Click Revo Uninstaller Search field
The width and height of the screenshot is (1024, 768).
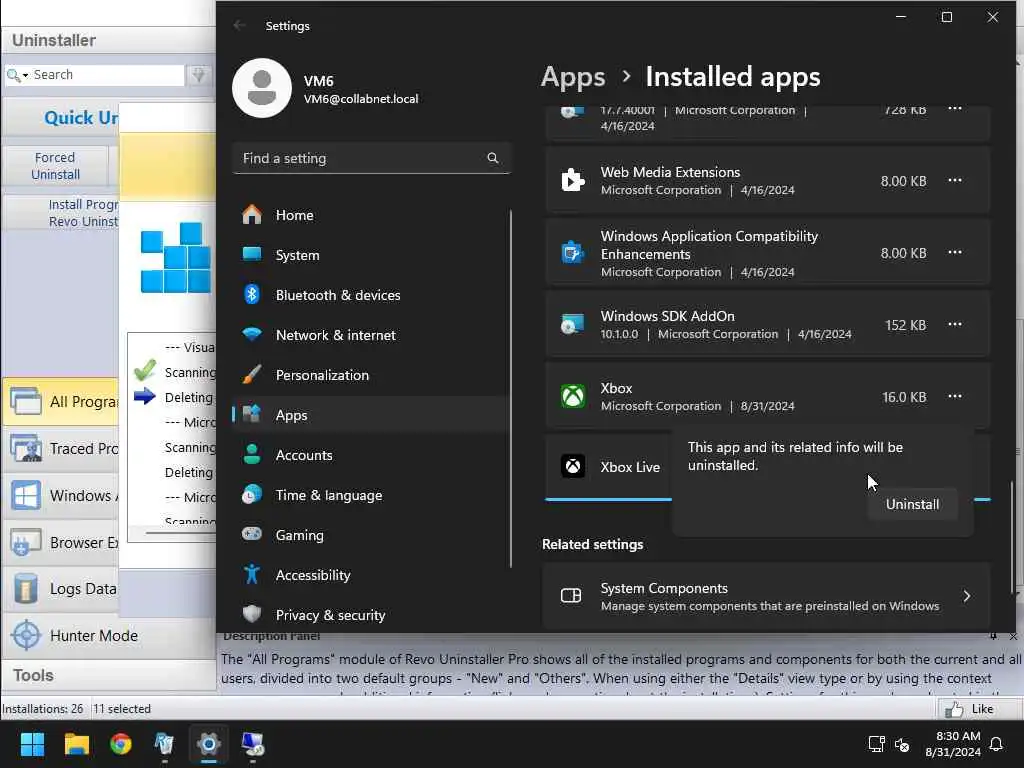point(108,75)
